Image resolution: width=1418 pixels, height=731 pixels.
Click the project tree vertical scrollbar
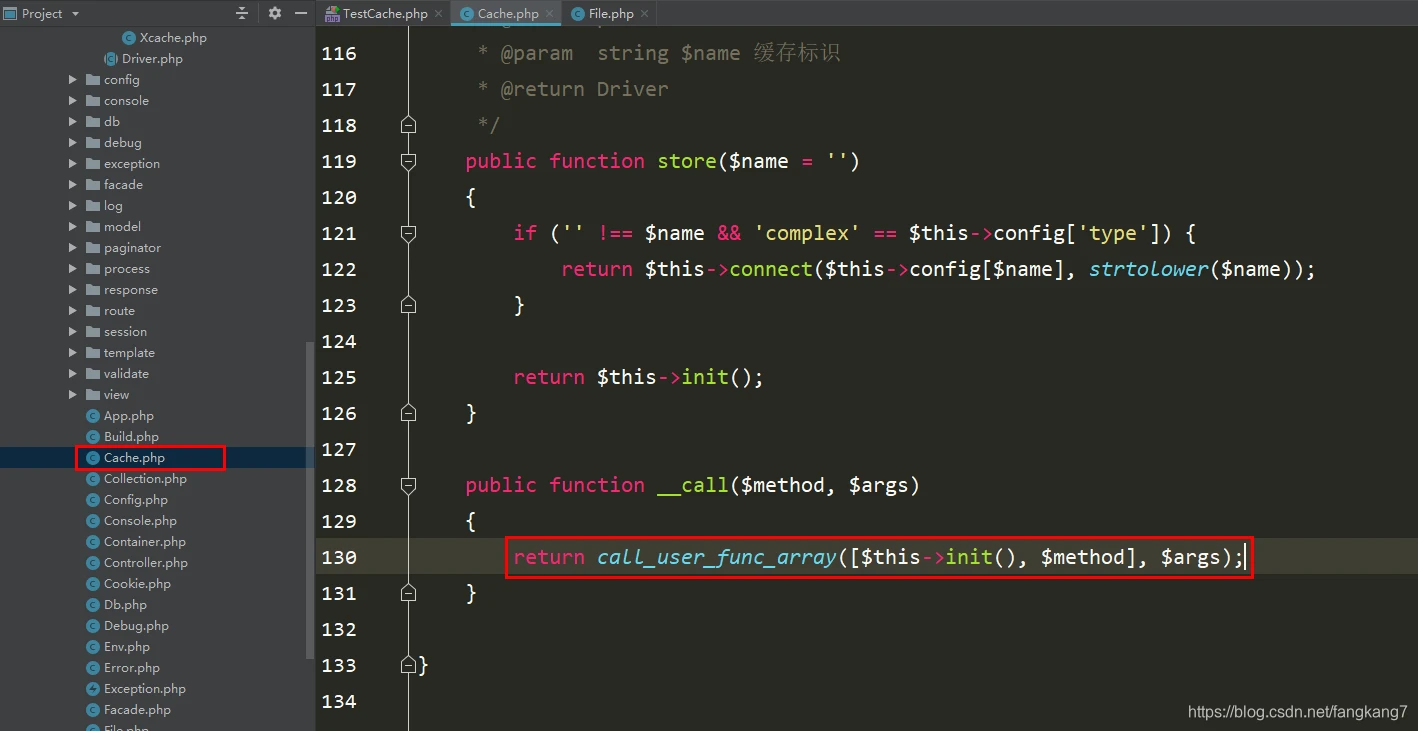(x=310, y=500)
